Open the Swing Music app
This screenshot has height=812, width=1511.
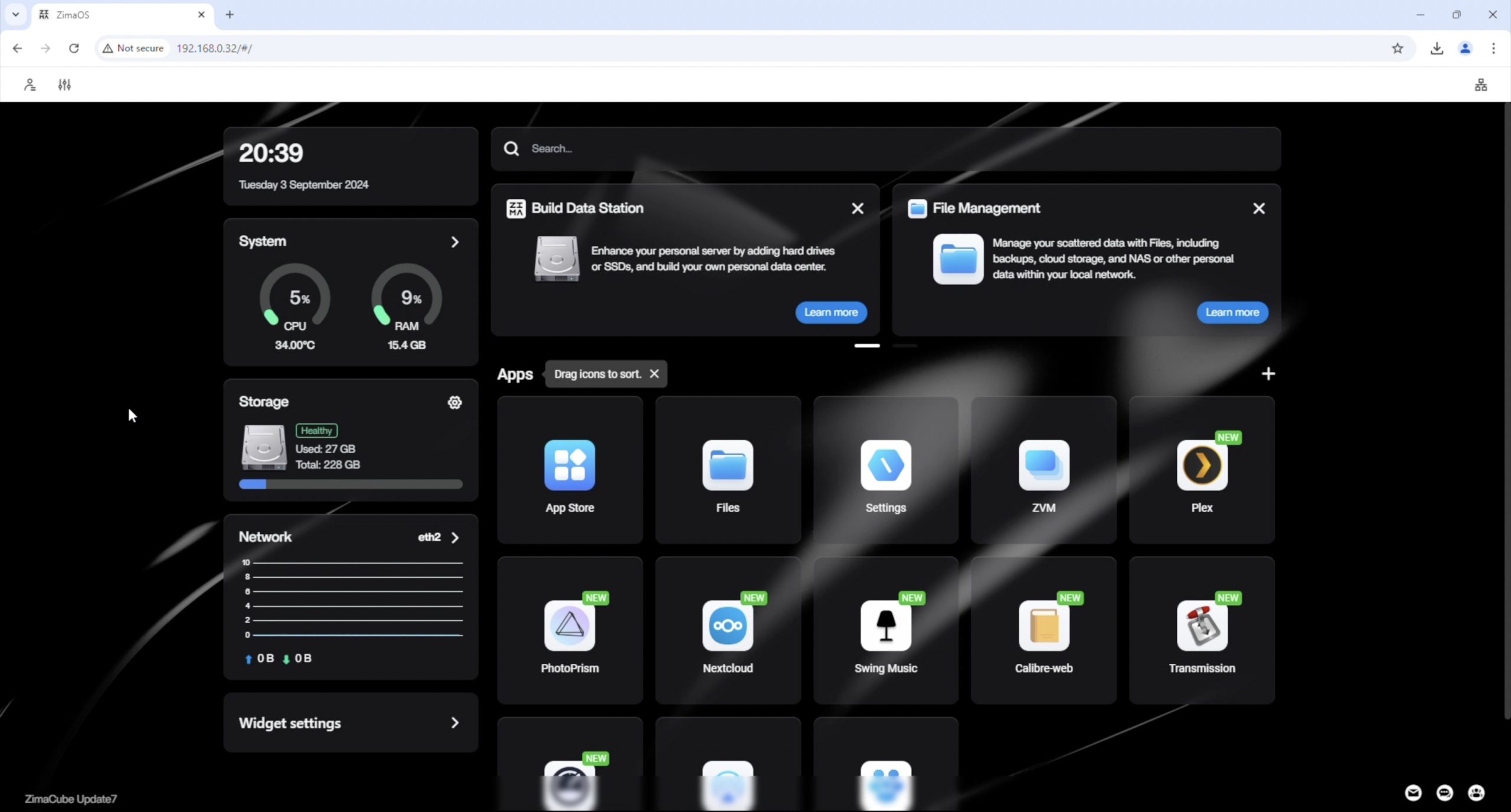coord(885,626)
